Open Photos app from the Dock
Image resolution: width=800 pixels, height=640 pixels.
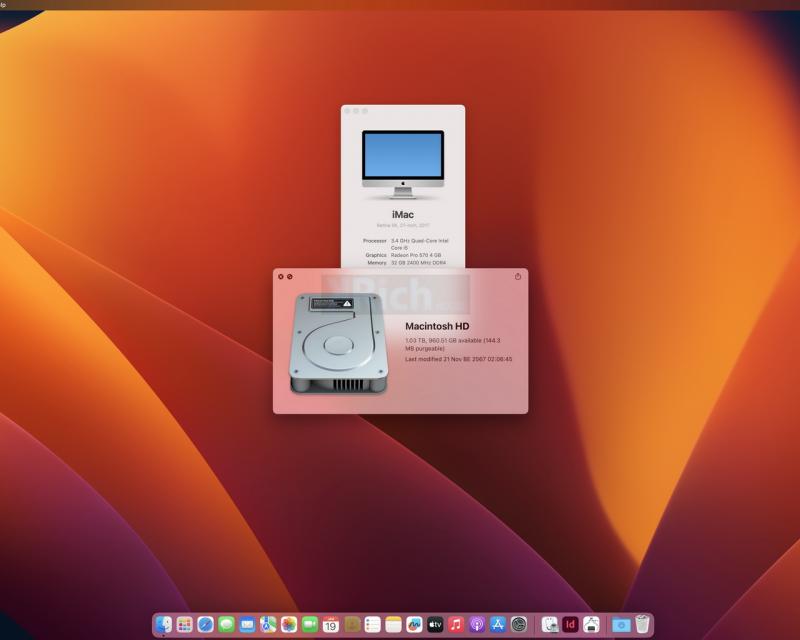(x=289, y=624)
